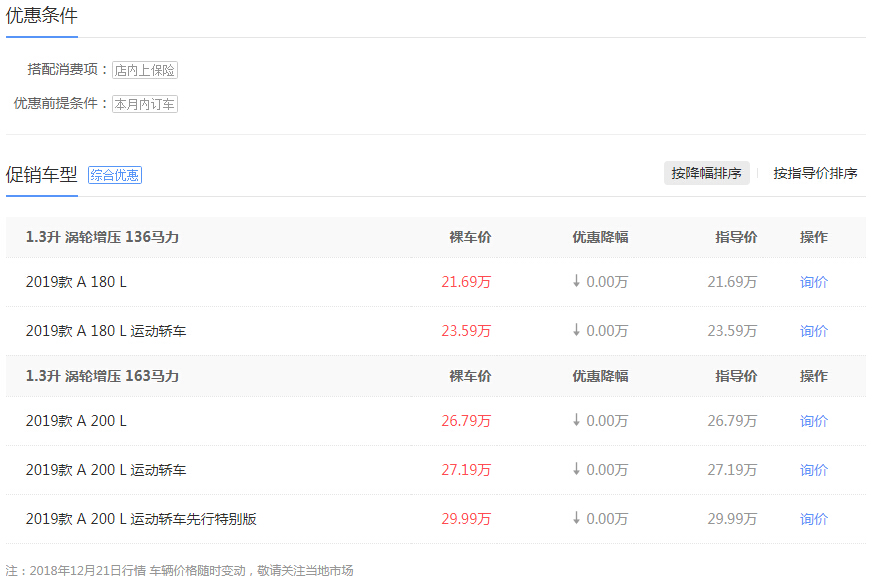
Task: Click the gray guide price 27.19万
Action: click(732, 470)
